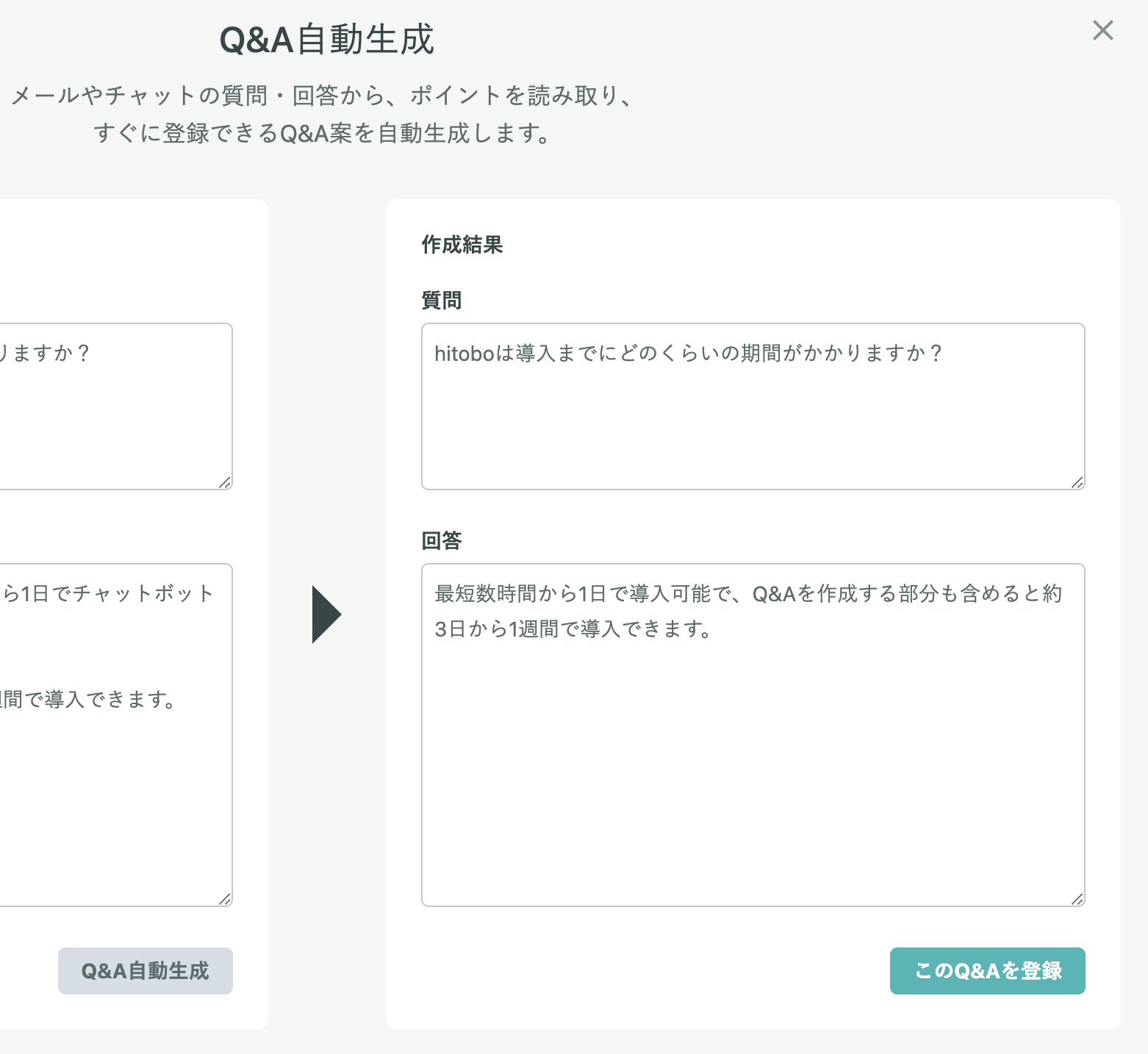Click resize grip of left source answer box
This screenshot has height=1054, width=1148.
pos(225,899)
